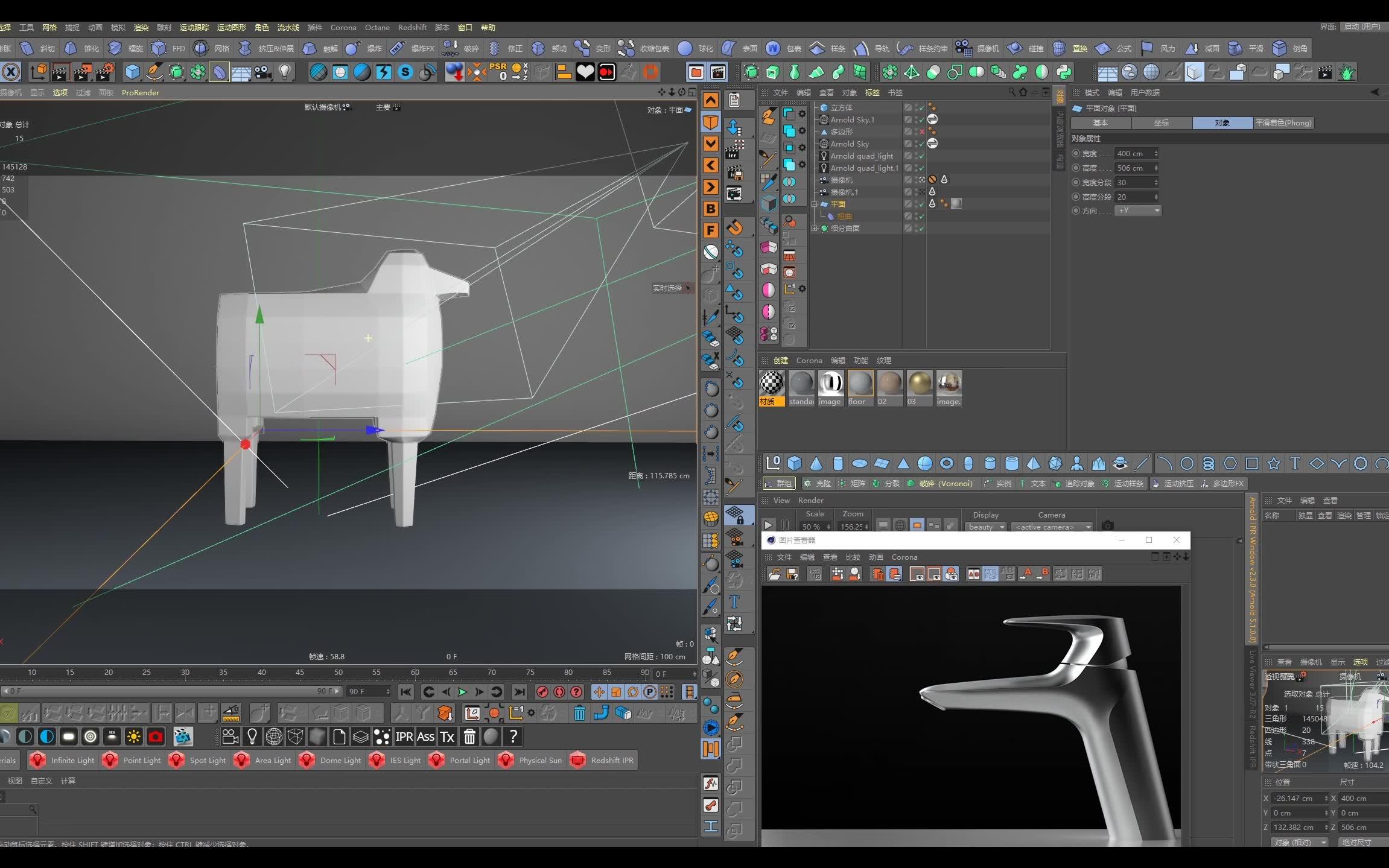The height and width of the screenshot is (868, 1389).
Task: Open the Render menu in Arnold IPR window
Action: pos(810,500)
